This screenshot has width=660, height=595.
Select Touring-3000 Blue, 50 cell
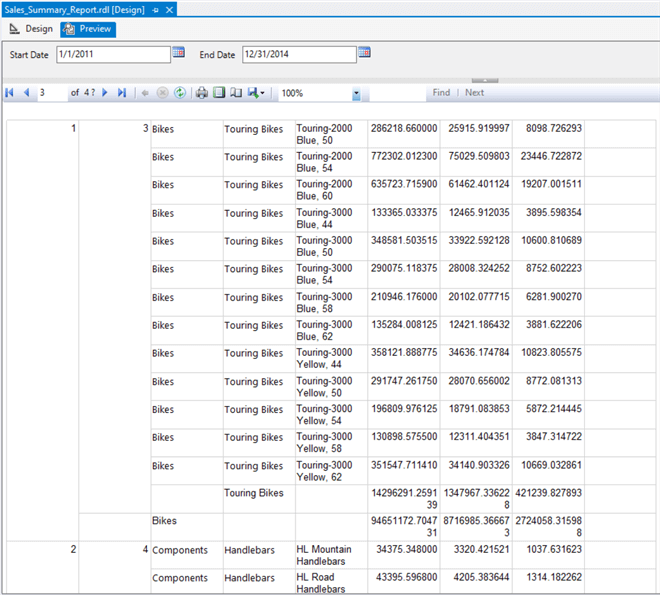click(331, 246)
